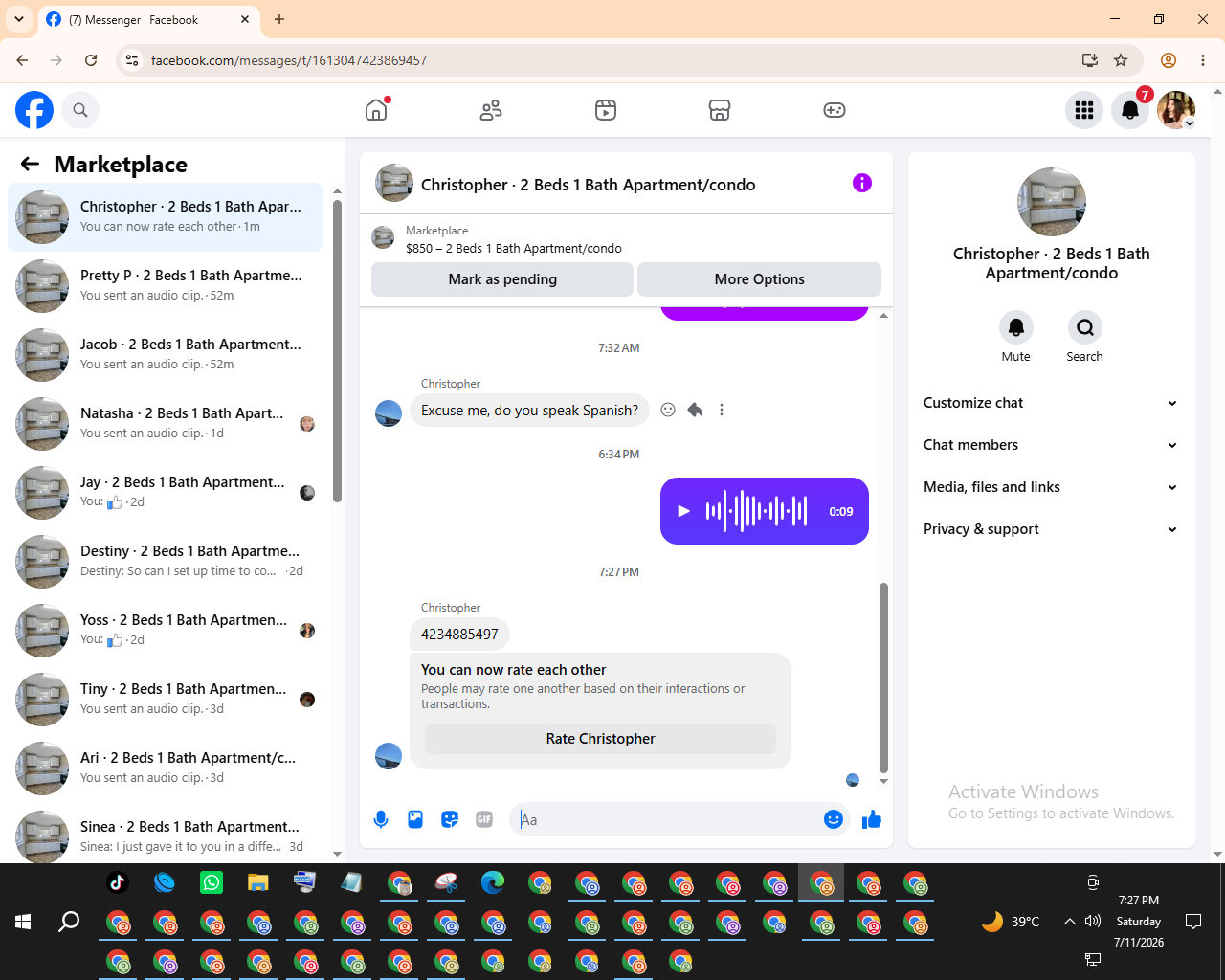Image resolution: width=1225 pixels, height=980 pixels.
Task: Choose a sticker from sticker icon
Action: click(450, 819)
